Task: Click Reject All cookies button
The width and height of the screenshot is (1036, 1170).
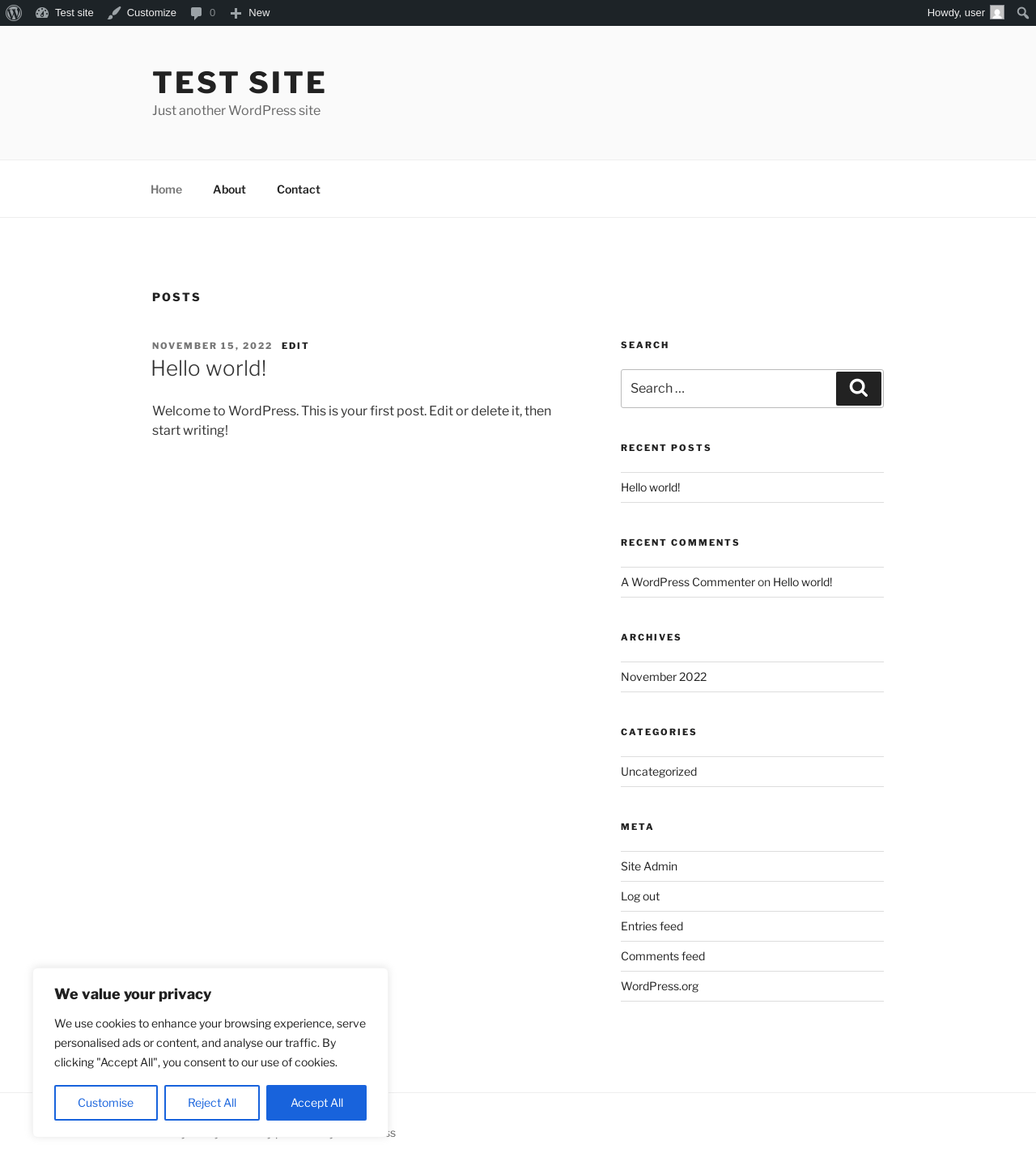Action: [x=212, y=1103]
